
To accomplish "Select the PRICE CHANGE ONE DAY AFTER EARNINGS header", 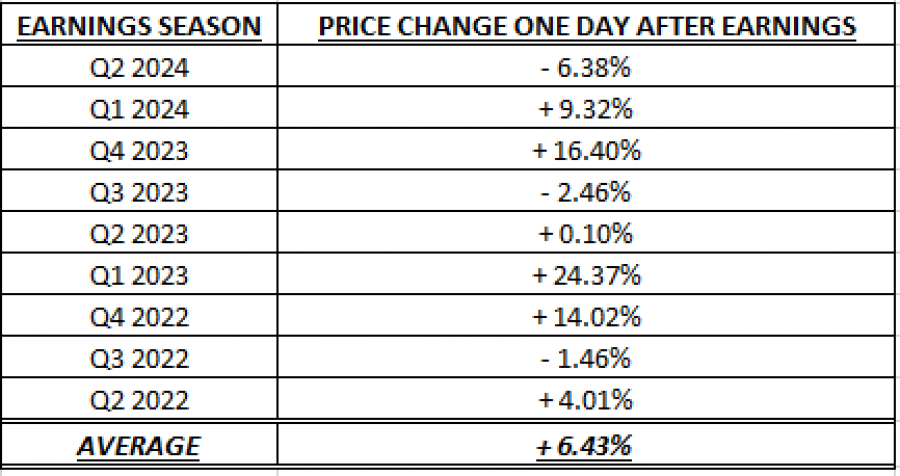I will coord(587,26).
